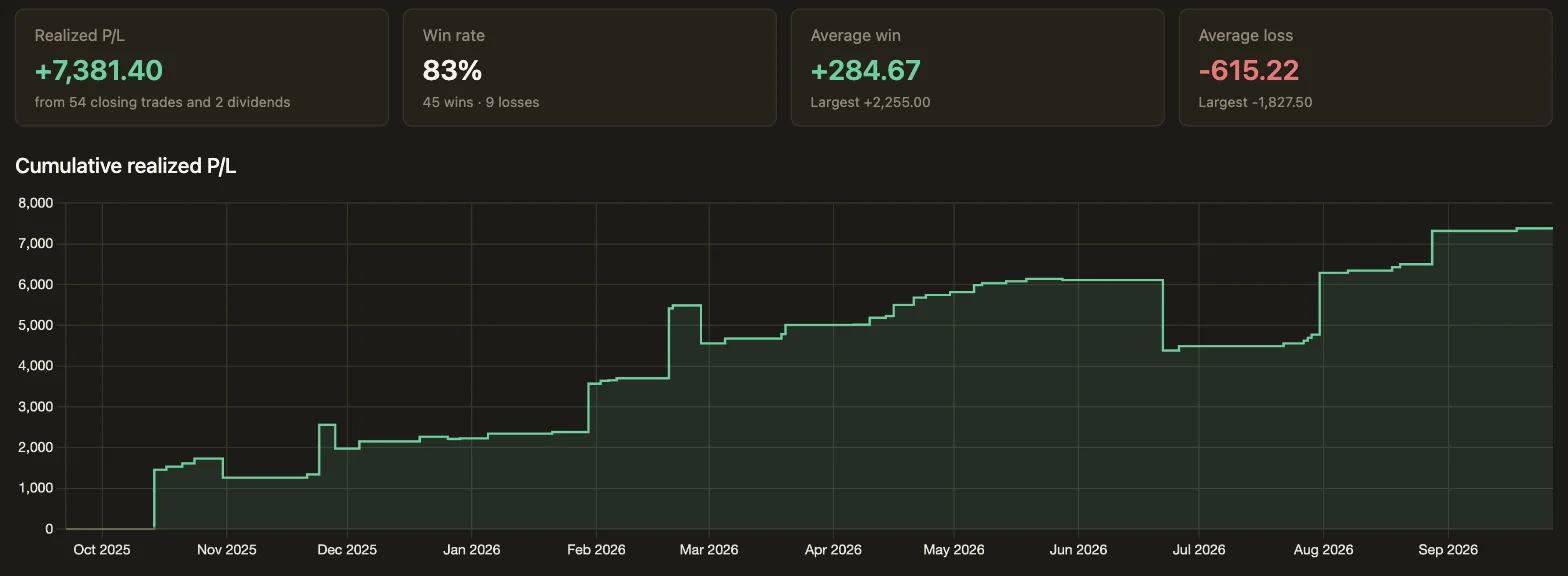Click the 8,000 y-axis label
This screenshot has width=1568, height=576.
(x=35, y=203)
